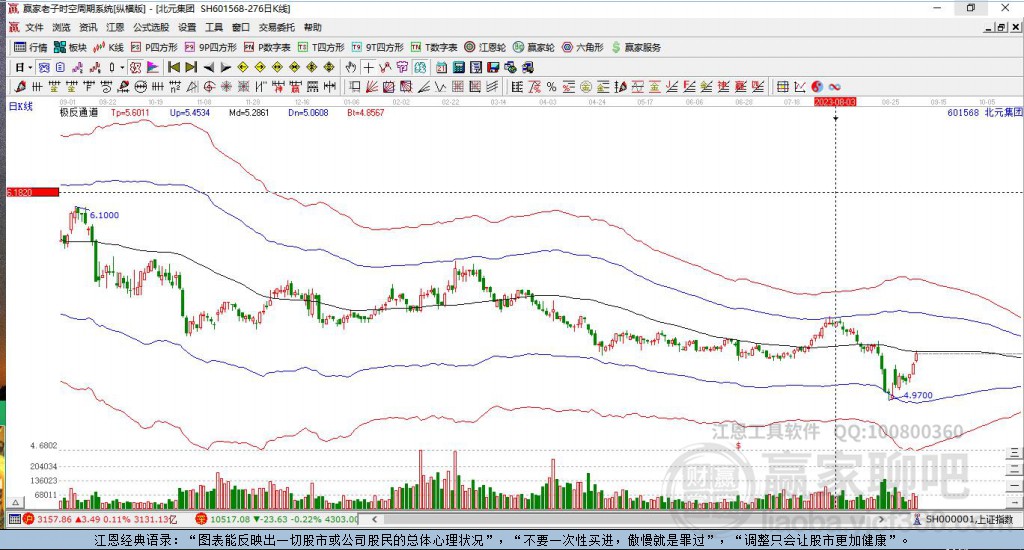Open the 交易委托 menu
The width and height of the screenshot is (1024, 550).
pyautogui.click(x=276, y=27)
